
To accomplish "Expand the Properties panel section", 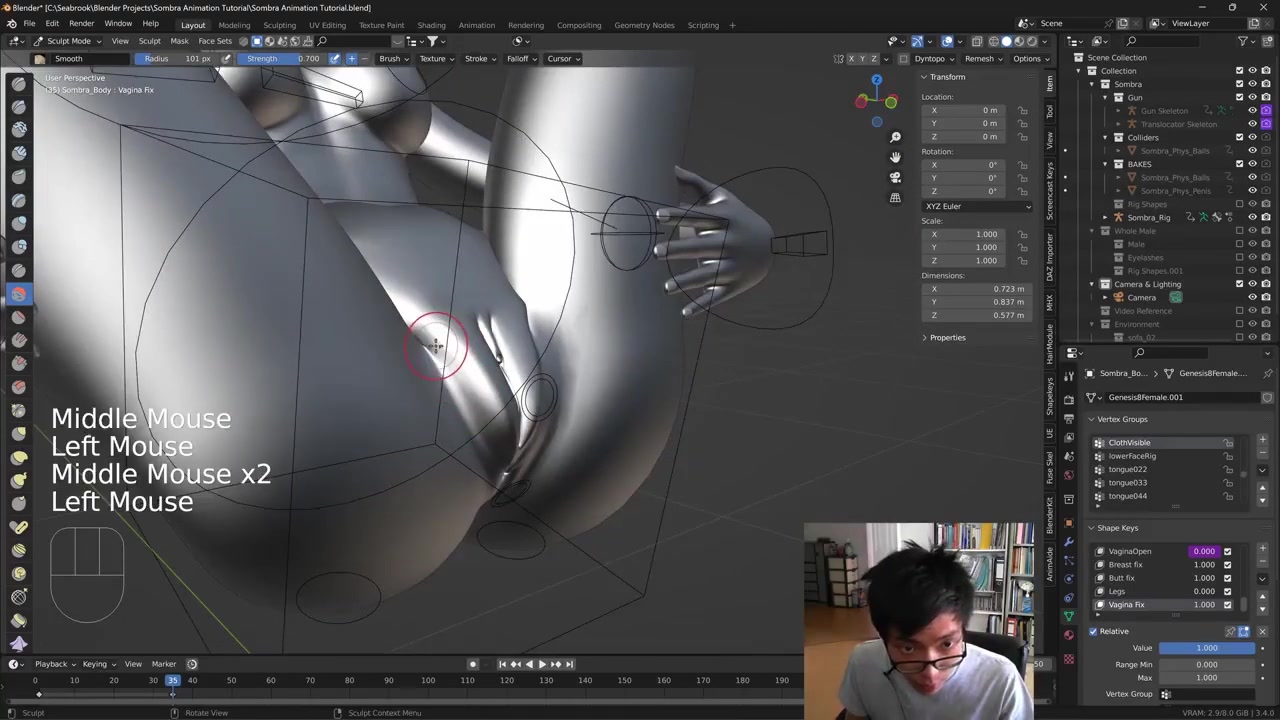I will tap(946, 337).
